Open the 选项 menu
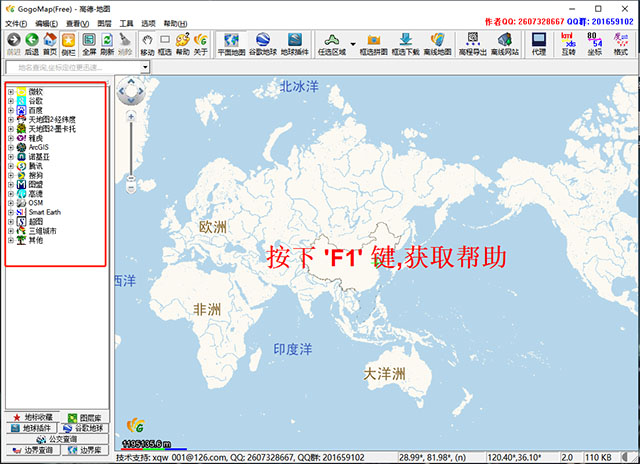Viewport: 640px width, 464px height. (x=149, y=24)
